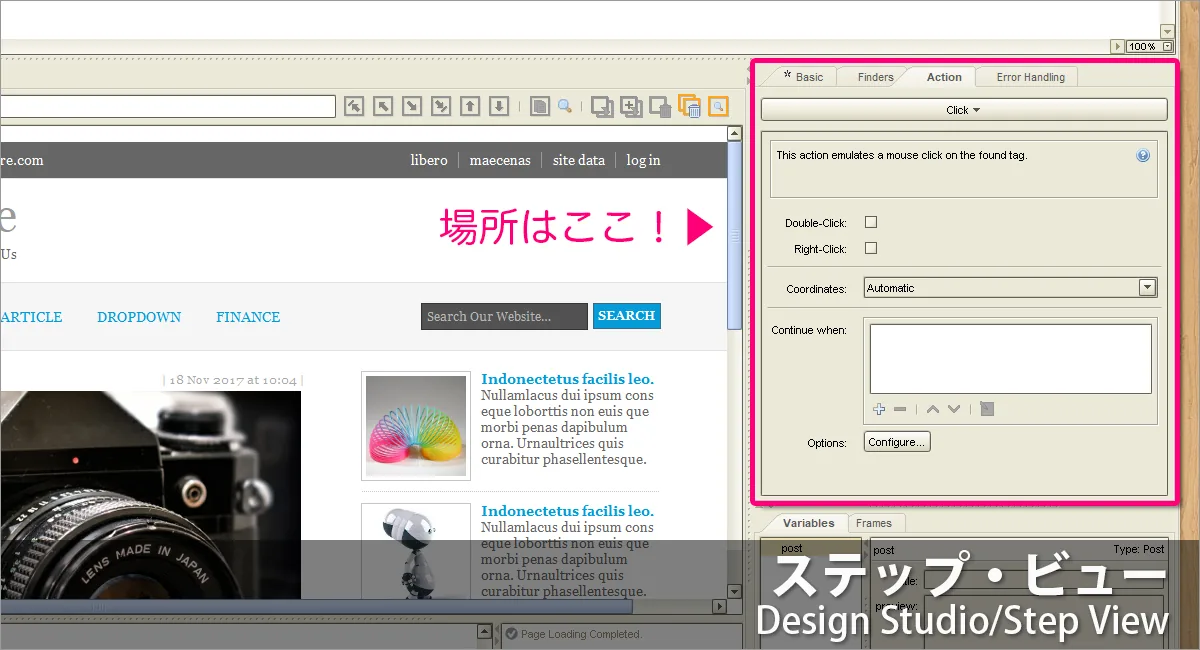Click the single up-left arrow toolbar icon
The width and height of the screenshot is (1200, 650).
coord(383,106)
